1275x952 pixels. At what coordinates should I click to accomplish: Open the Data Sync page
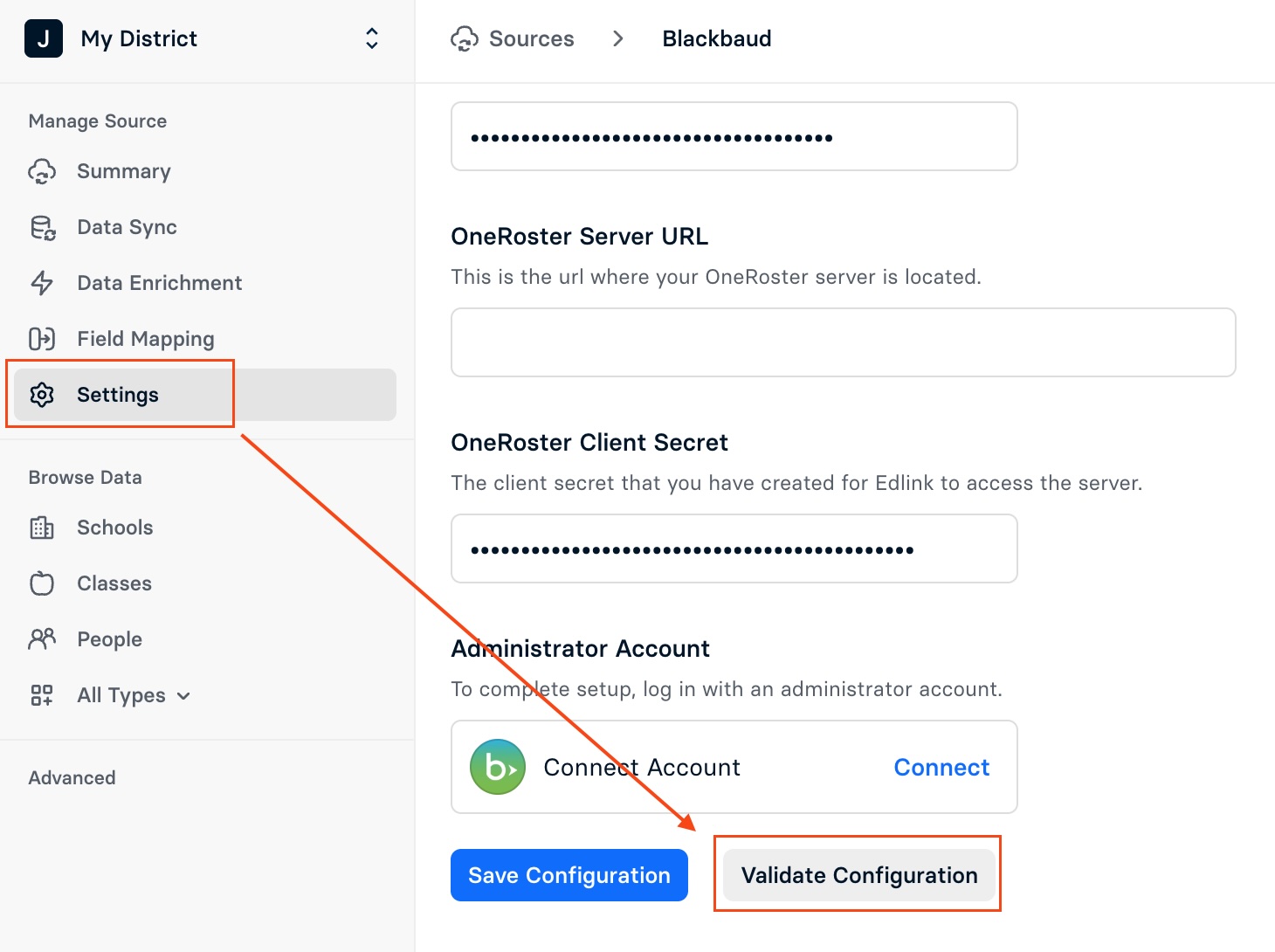[127, 227]
